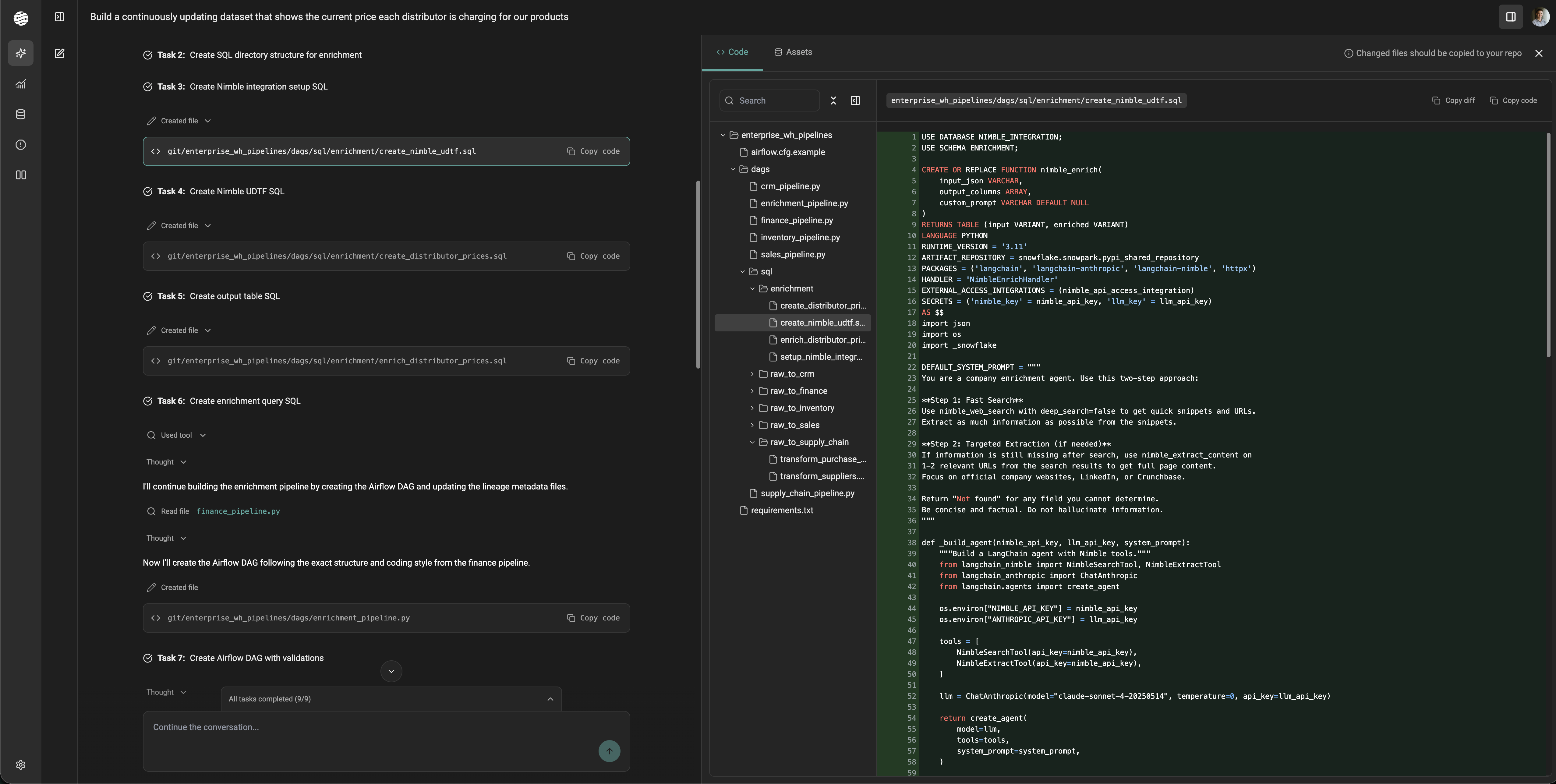Open settings gear icon in sidebar
The width and height of the screenshot is (1556, 784).
(20, 765)
